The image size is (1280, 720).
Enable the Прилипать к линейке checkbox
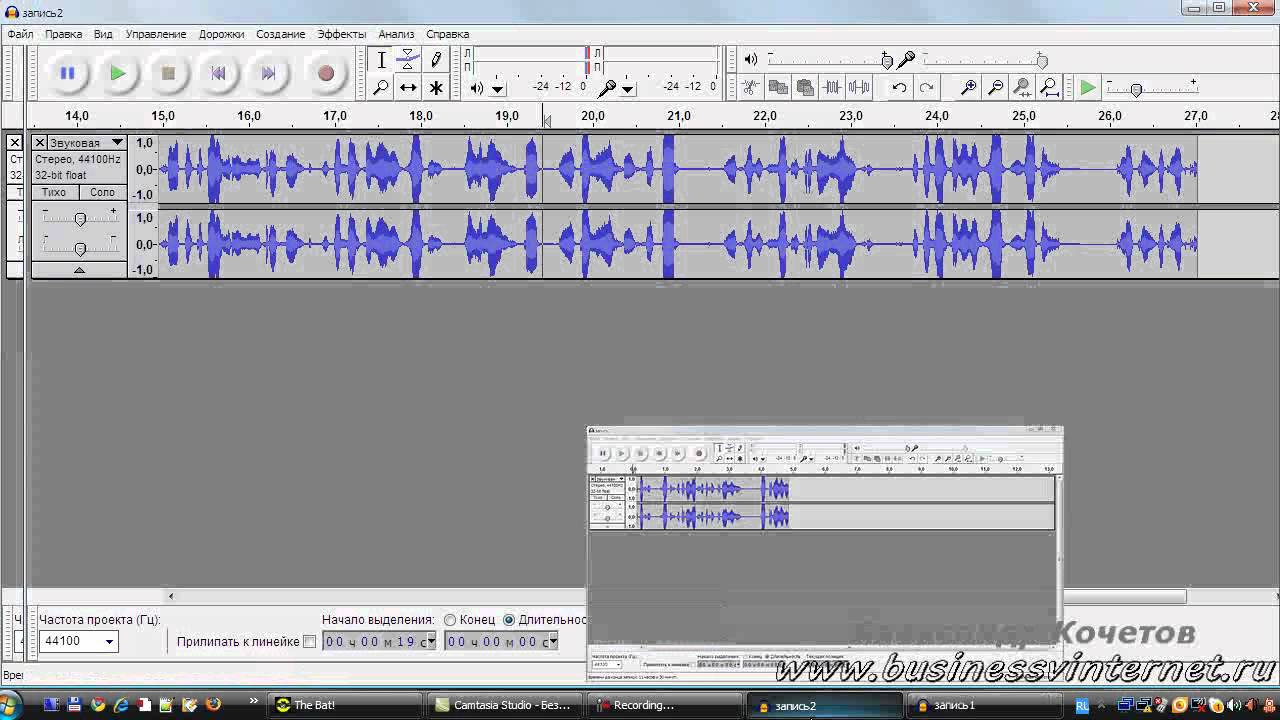pyautogui.click(x=309, y=642)
